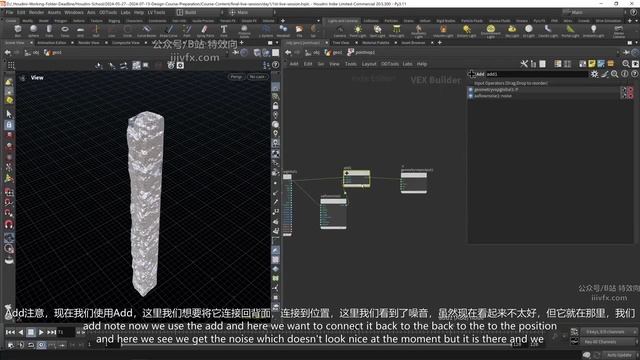Add a Point Light from the shelf
The image size is (640, 360).
coord(358,31)
